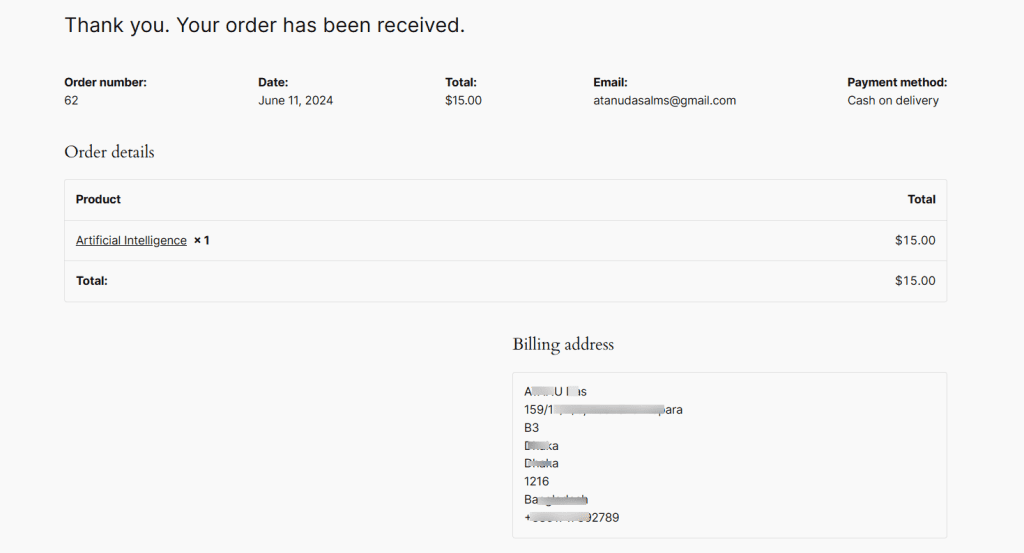Click the Email label in order summary
Screen dimensions: 1024x553
610,83
